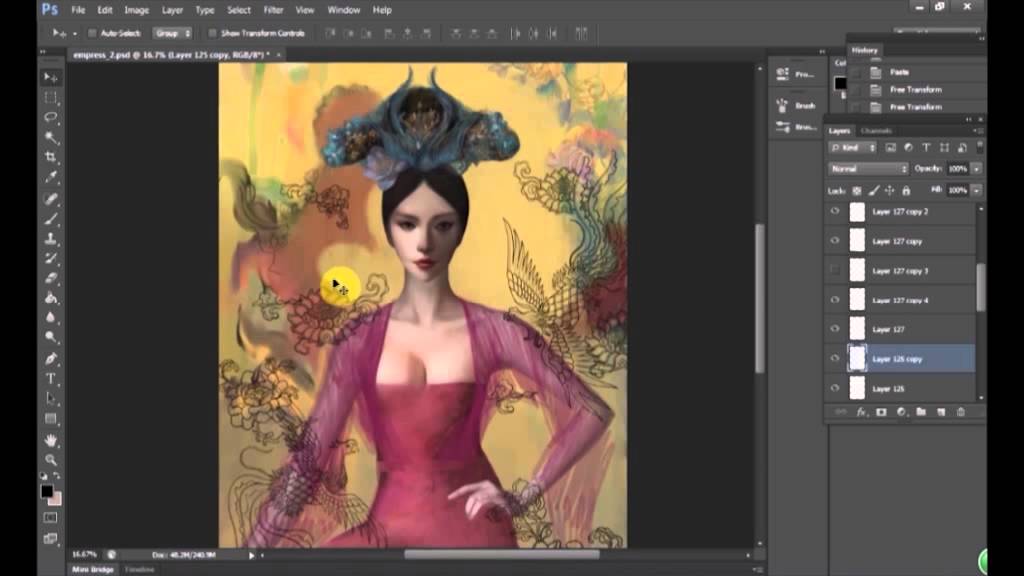Screen dimensions: 1024x576
Task: Select the Blur tool
Action: 51,317
